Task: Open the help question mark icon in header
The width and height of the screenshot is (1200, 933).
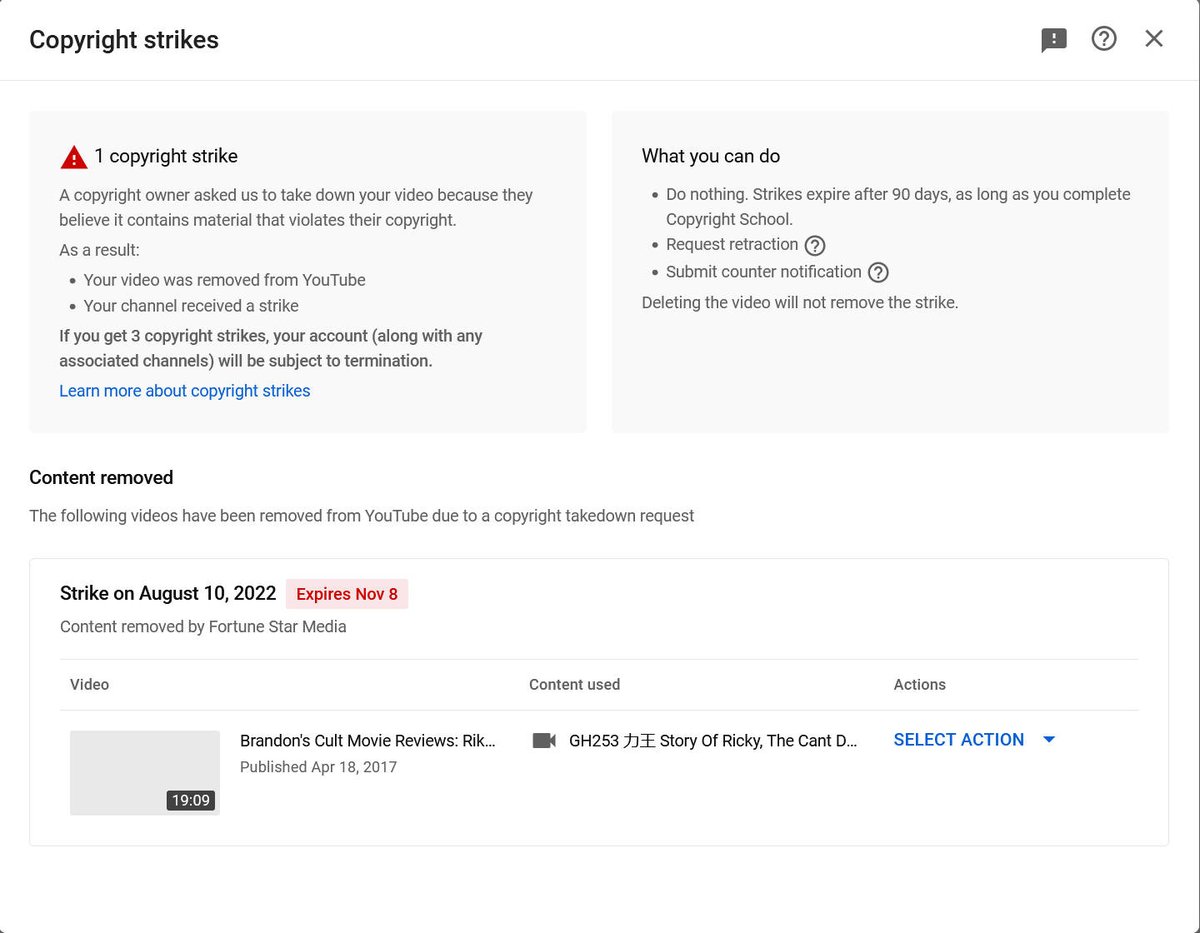Action: click(x=1104, y=39)
